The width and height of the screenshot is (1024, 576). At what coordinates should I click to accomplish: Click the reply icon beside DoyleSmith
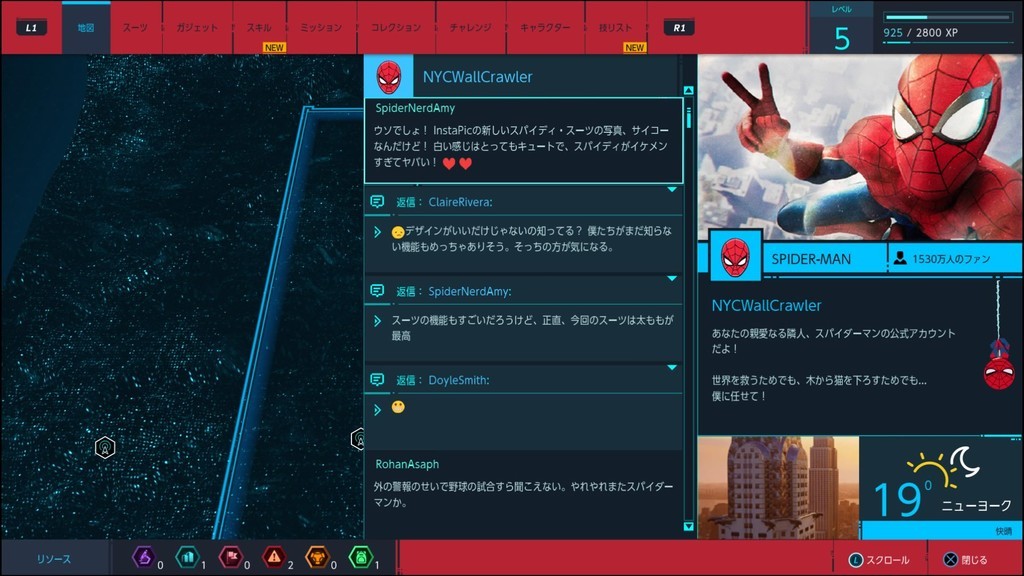[x=377, y=379]
